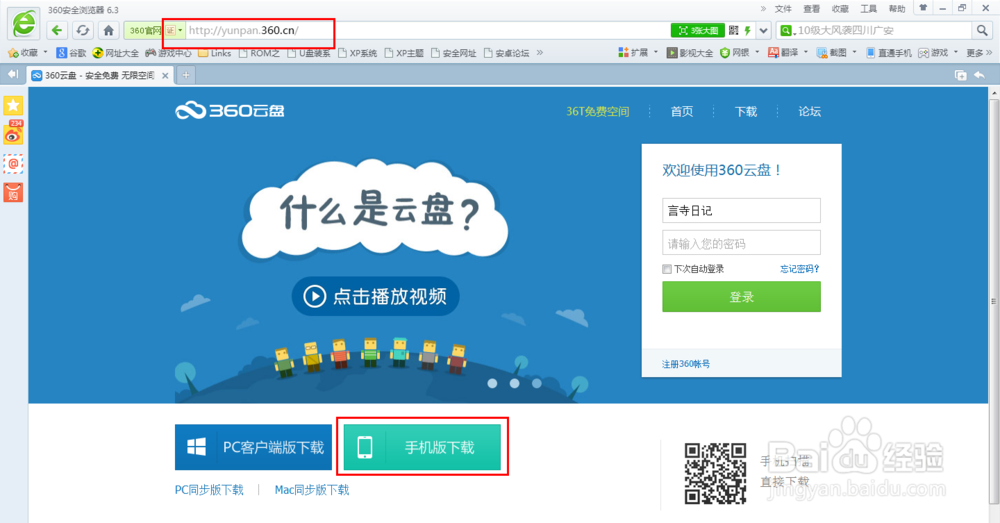The width and height of the screenshot is (1000, 523).
Task: Open the search engine selector dropdown
Action: pyautogui.click(x=788, y=30)
